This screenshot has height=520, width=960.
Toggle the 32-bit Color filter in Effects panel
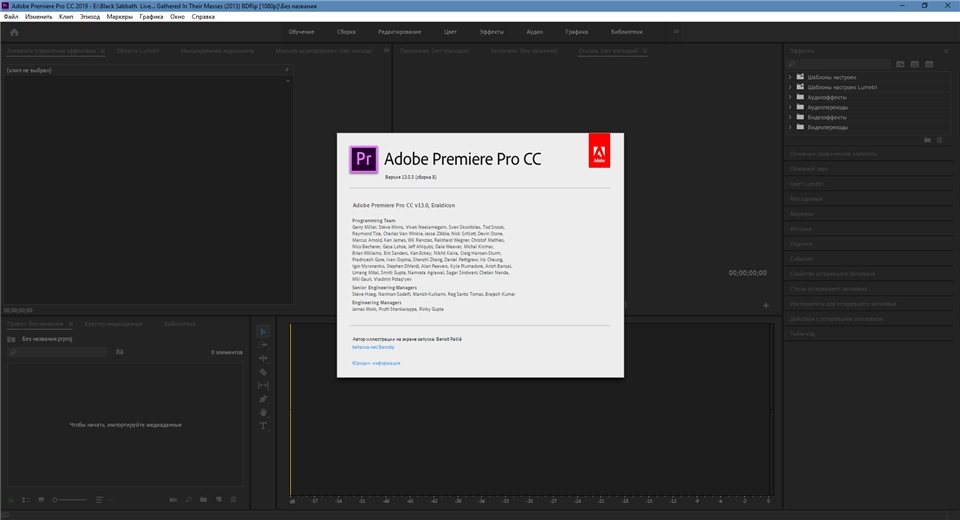[915, 64]
